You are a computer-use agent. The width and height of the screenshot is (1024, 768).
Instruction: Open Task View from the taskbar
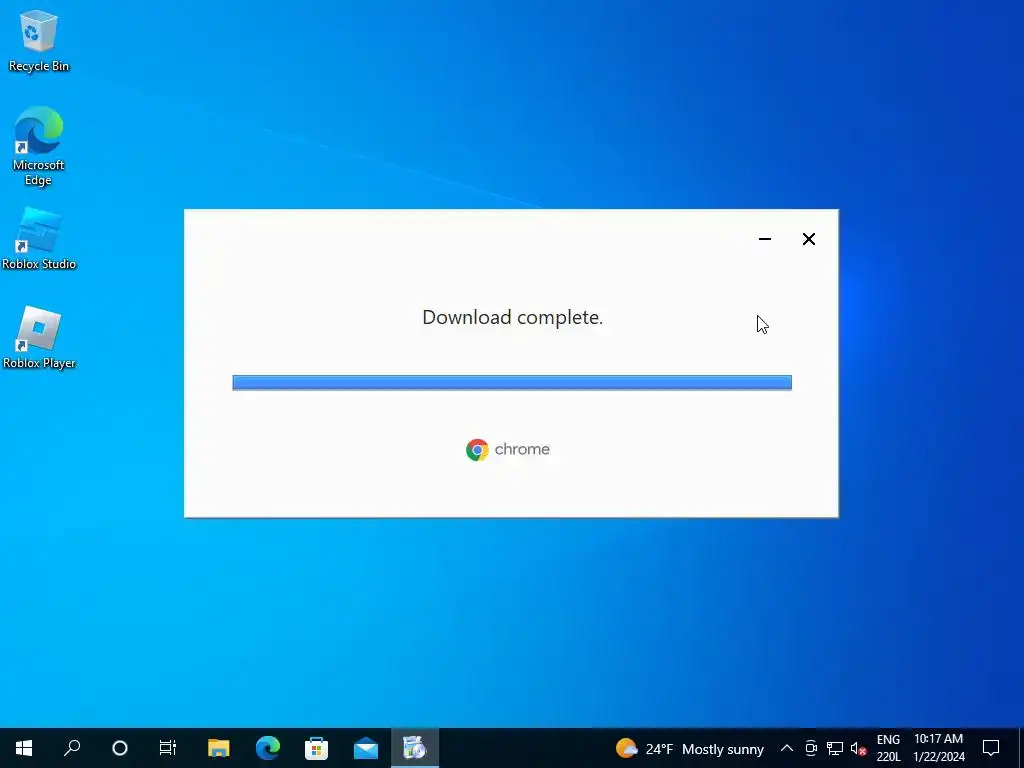point(168,748)
